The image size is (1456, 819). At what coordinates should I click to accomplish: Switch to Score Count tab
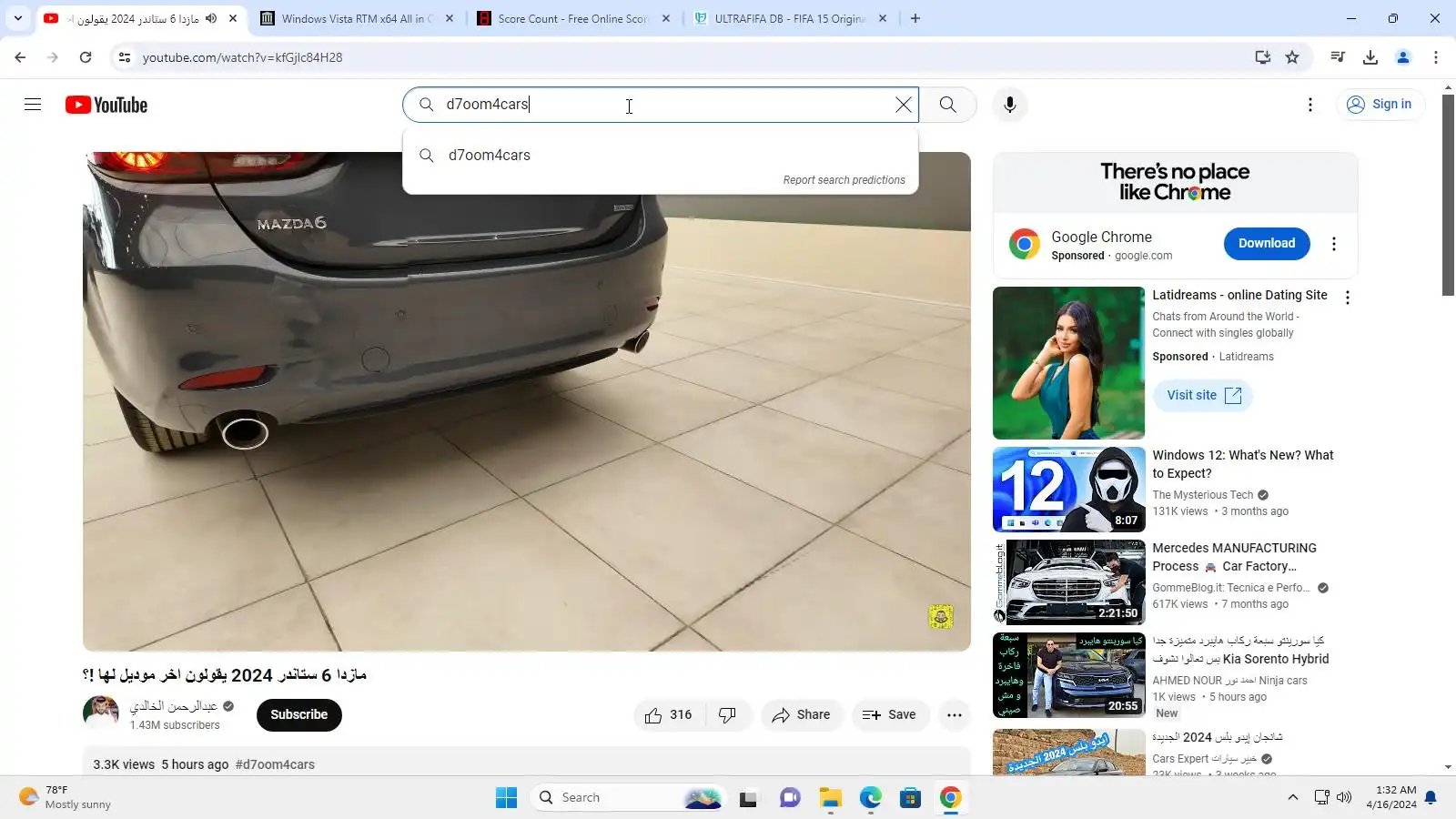573,18
